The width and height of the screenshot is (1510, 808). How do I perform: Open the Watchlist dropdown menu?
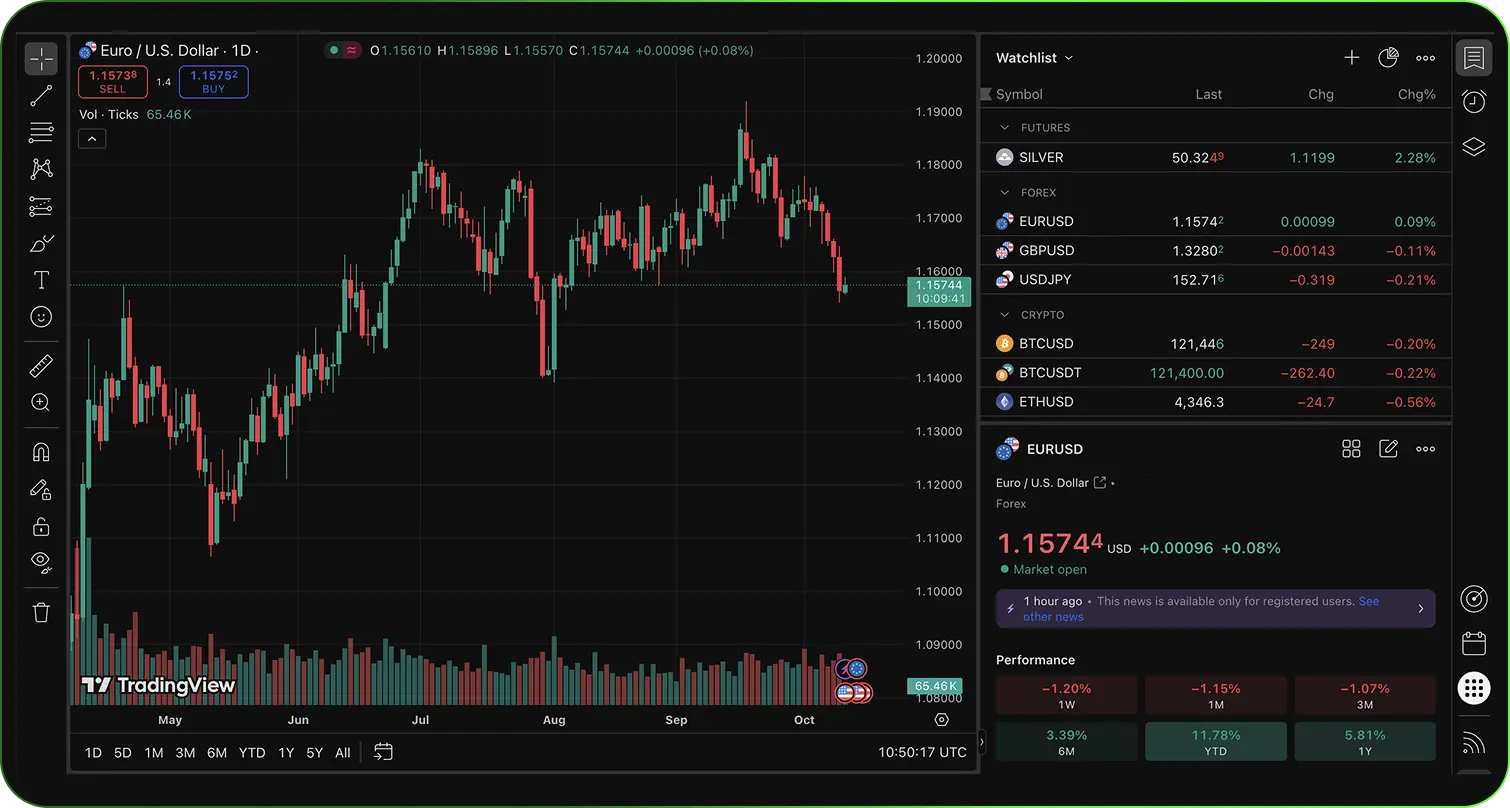(1034, 58)
